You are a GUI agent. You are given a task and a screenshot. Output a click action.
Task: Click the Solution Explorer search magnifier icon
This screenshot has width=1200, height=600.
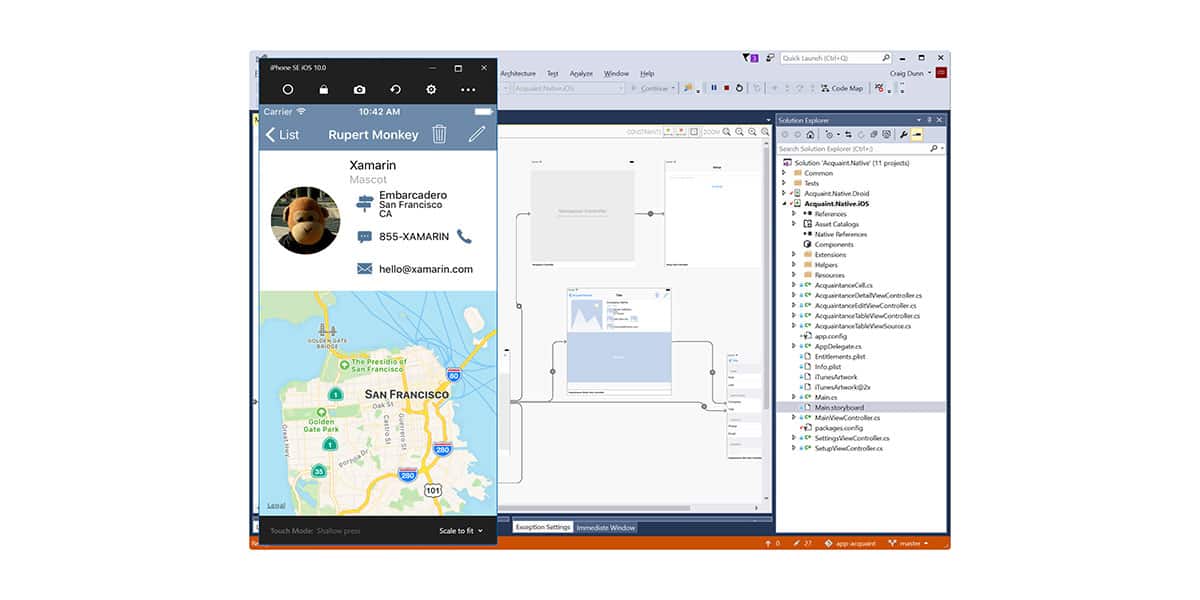934,148
